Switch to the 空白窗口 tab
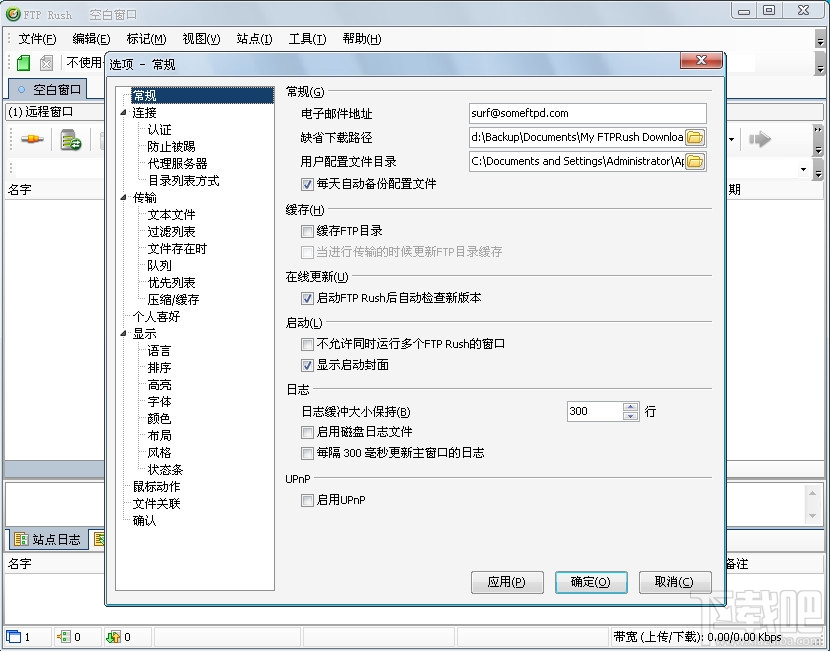Screen dimensions: 830x651 pos(49,89)
